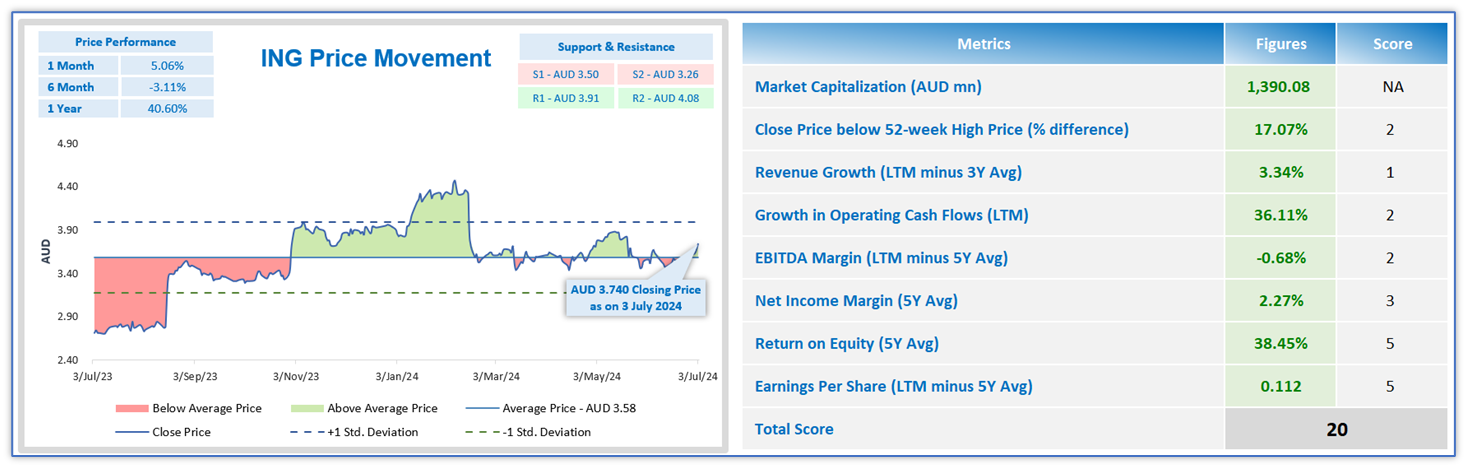Image resolution: width=1467 pixels, height=468 pixels.
Task: Click the R1 - AUD 3.91 cell
Action: click(567, 98)
